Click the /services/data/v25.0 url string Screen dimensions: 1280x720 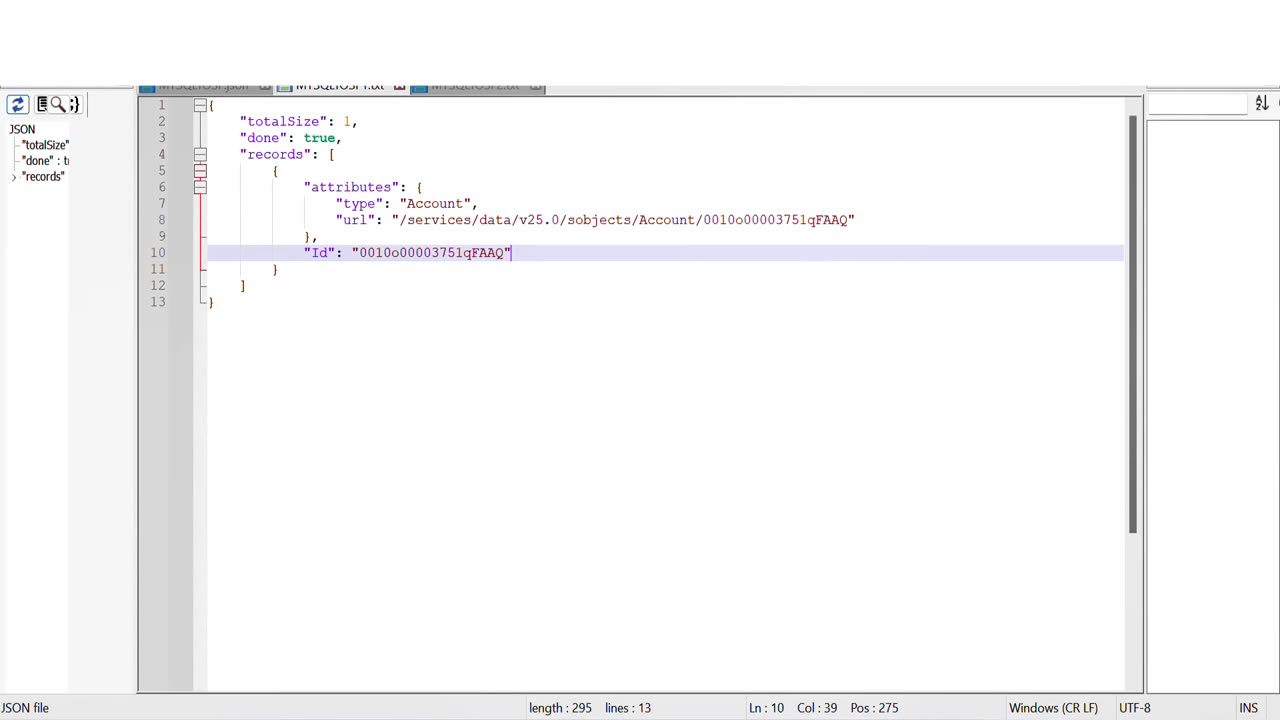tap(623, 220)
